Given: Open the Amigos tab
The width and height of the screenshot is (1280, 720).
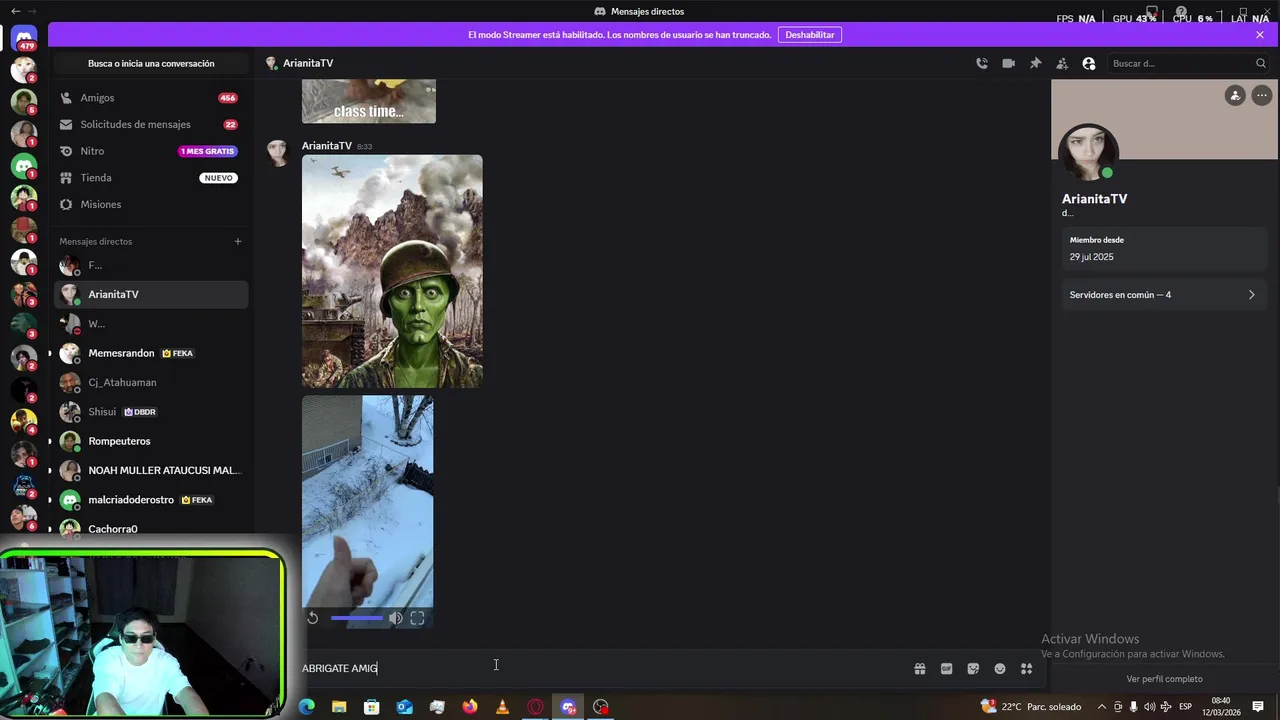Looking at the screenshot, I should (151, 98).
